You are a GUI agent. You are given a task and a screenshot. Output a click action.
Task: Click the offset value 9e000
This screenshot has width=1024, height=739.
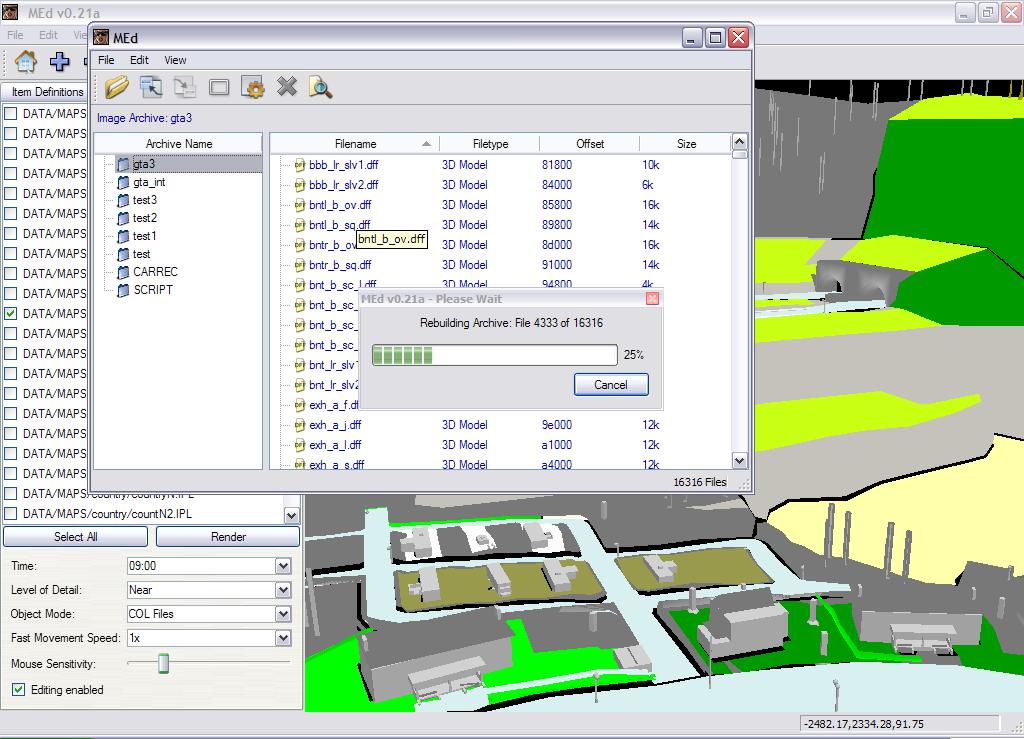556,425
